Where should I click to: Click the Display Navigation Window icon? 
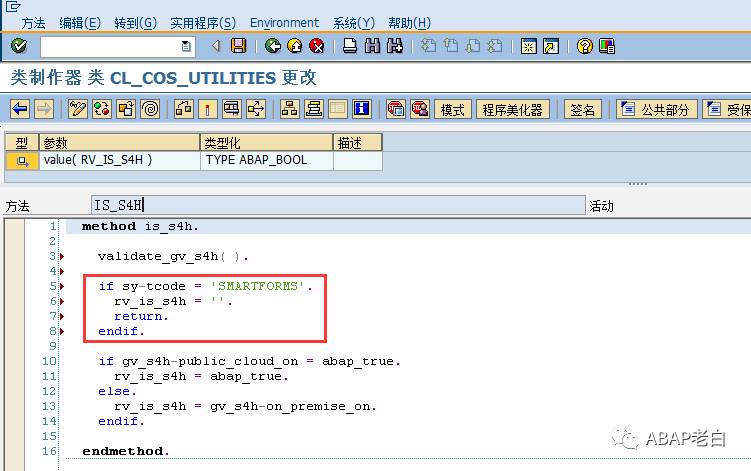(314, 109)
